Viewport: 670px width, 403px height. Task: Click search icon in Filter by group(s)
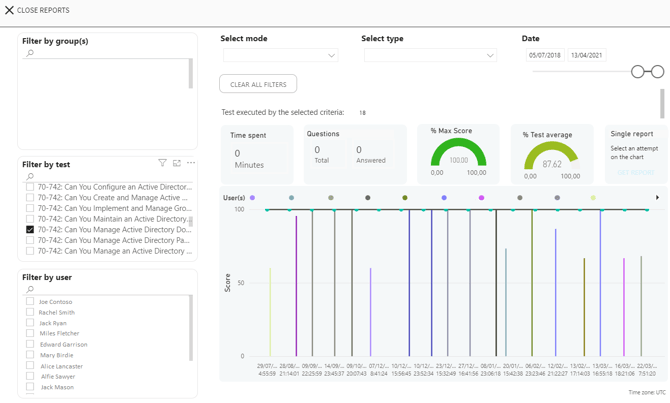point(30,53)
